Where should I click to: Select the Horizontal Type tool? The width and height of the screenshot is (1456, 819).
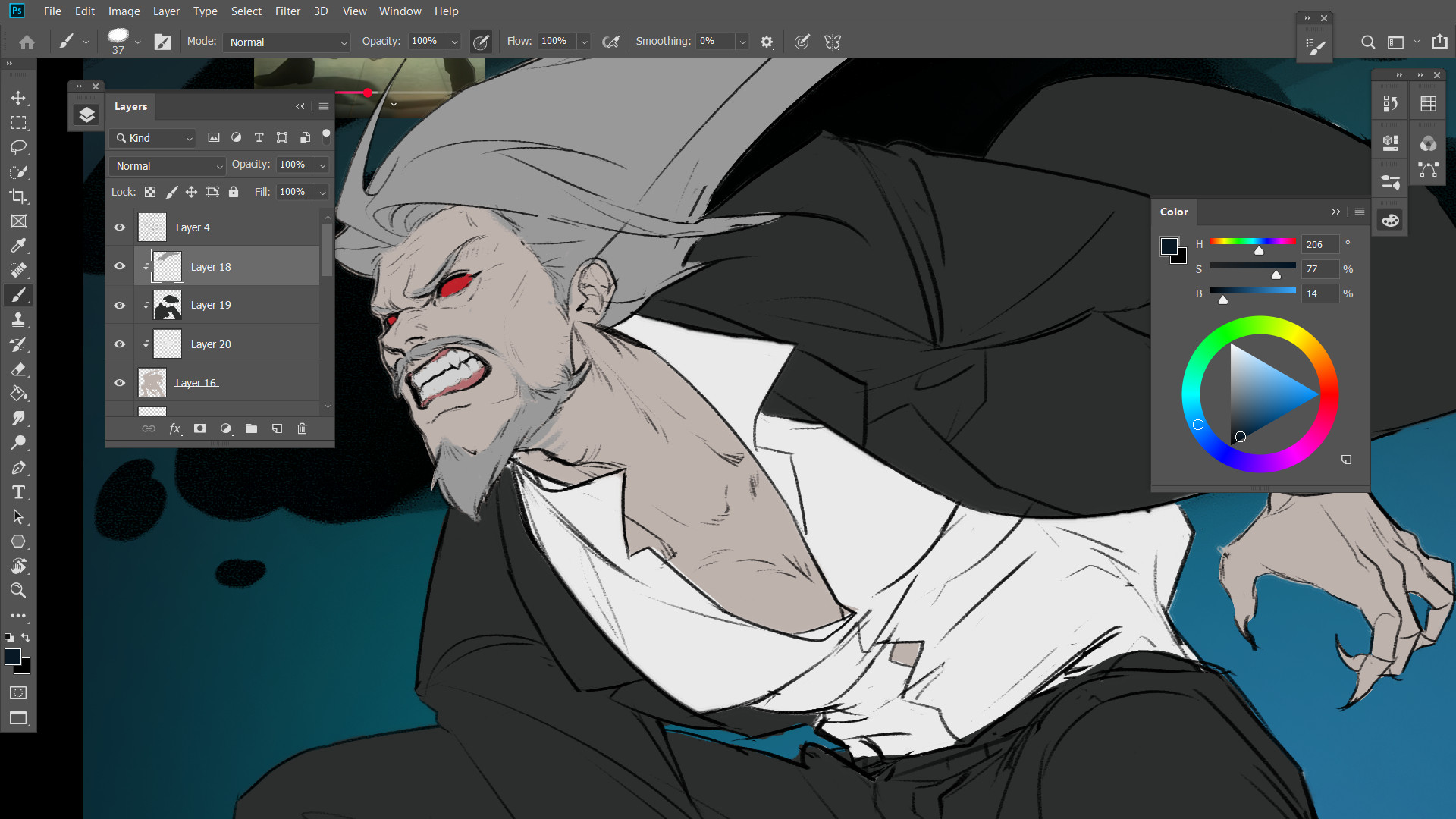tap(18, 492)
